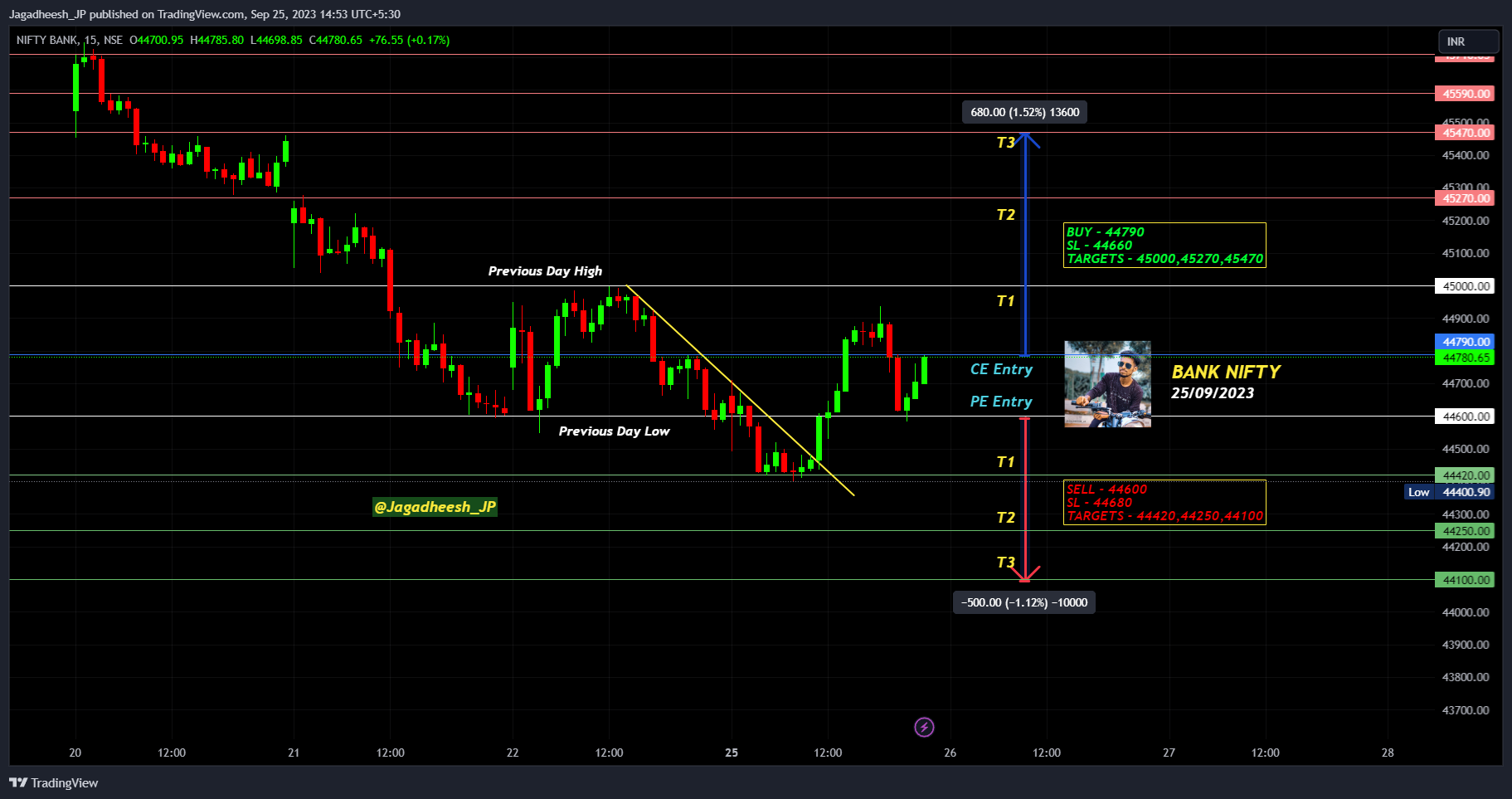Click date 25 on the time axis

point(732,753)
